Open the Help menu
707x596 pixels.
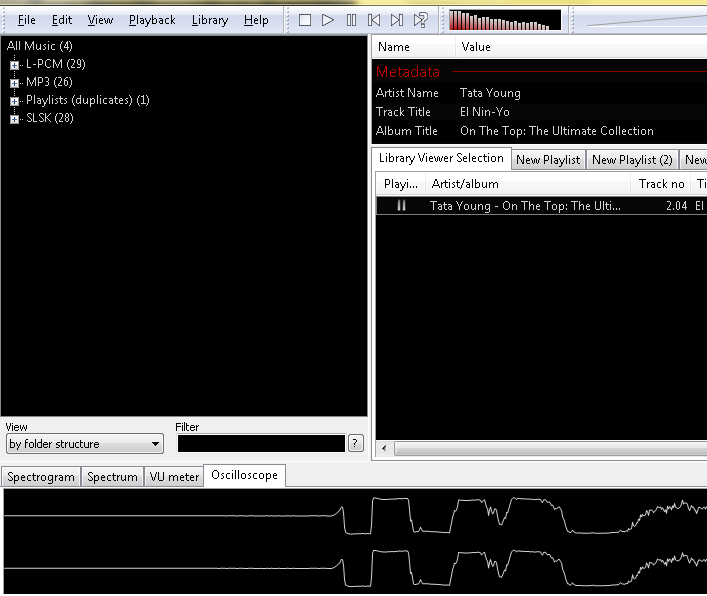(x=256, y=20)
